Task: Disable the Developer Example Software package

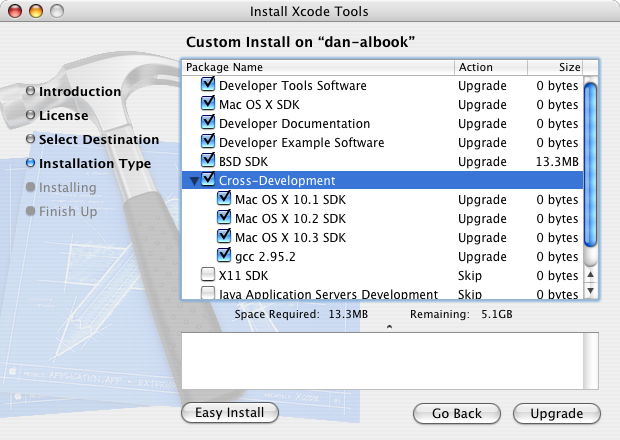Action: [208, 143]
